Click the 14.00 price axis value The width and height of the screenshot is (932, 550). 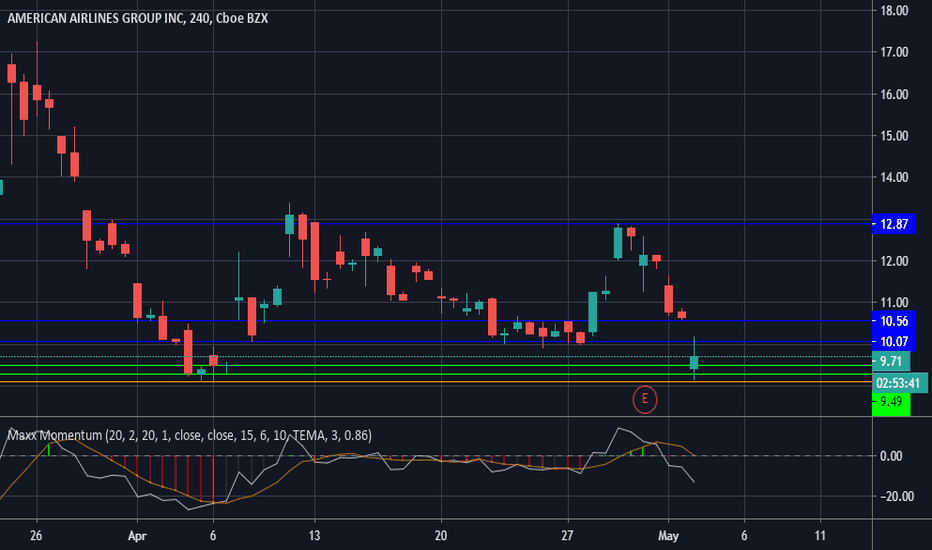pos(894,177)
